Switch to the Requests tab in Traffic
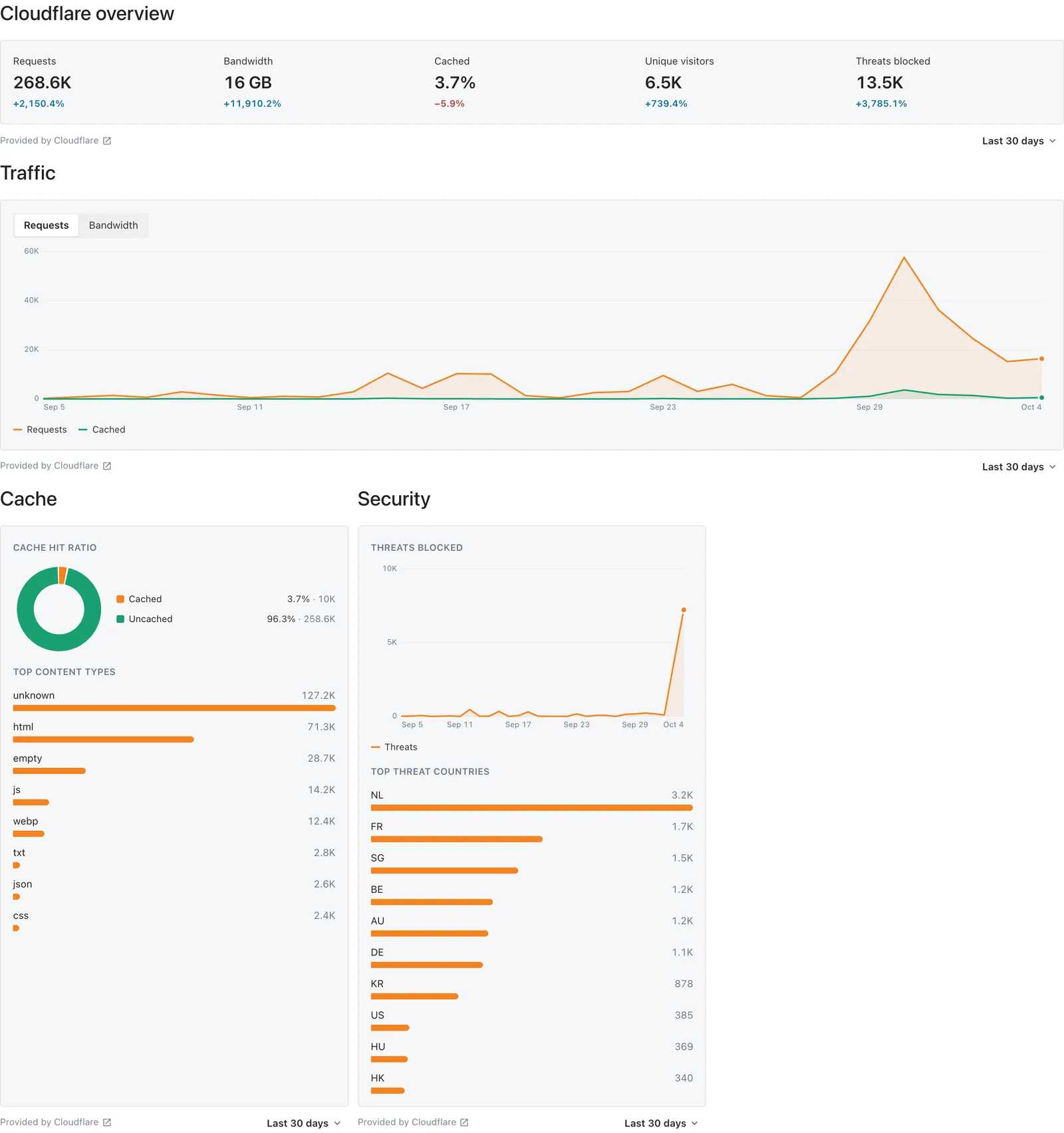1064x1133 pixels. coord(46,226)
